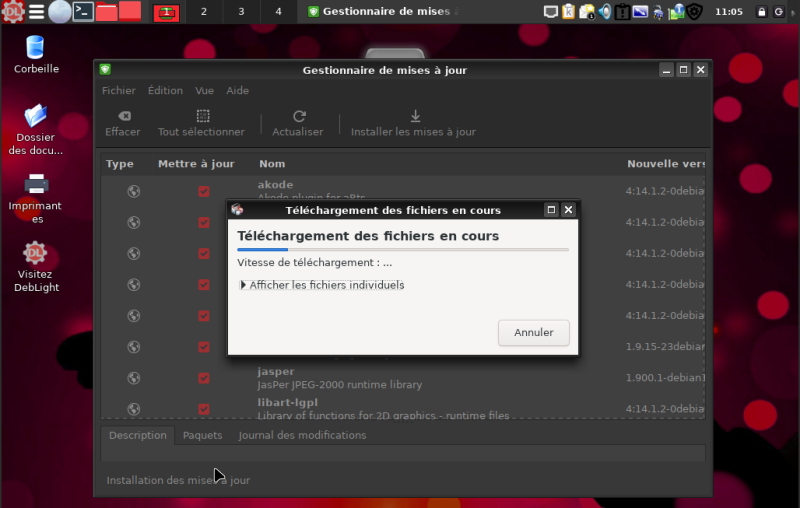
Task: Toggle the libart-lgpl update checkbox
Action: [x=204, y=409]
